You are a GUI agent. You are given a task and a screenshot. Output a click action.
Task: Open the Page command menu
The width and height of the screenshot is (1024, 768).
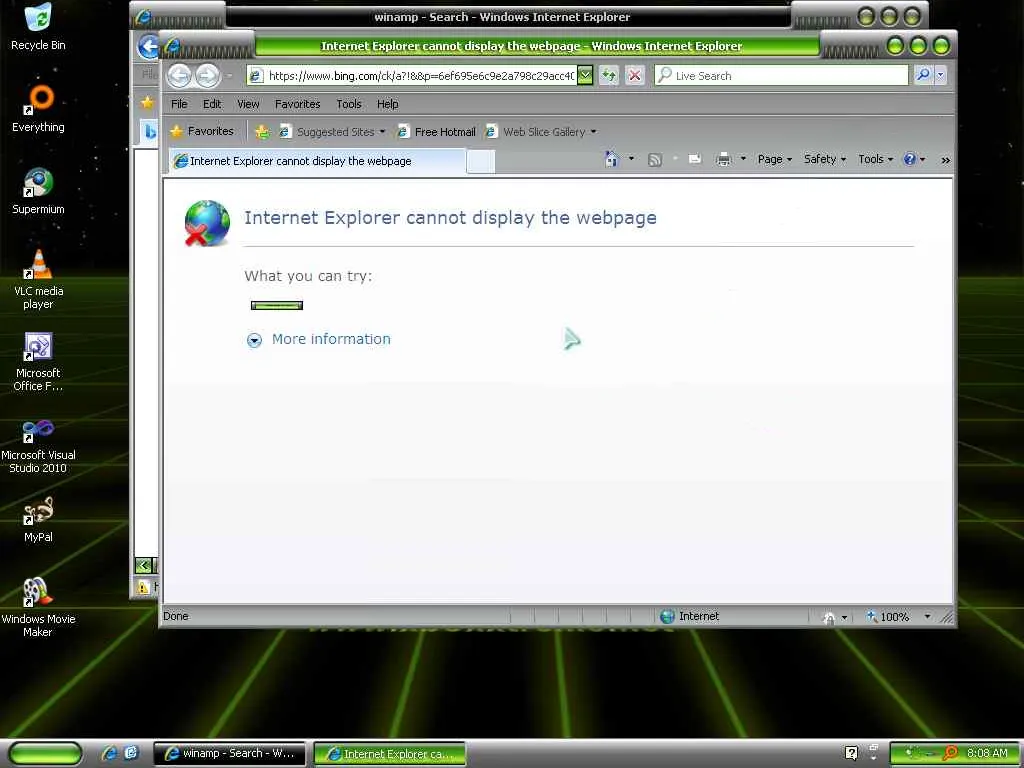[x=775, y=159]
